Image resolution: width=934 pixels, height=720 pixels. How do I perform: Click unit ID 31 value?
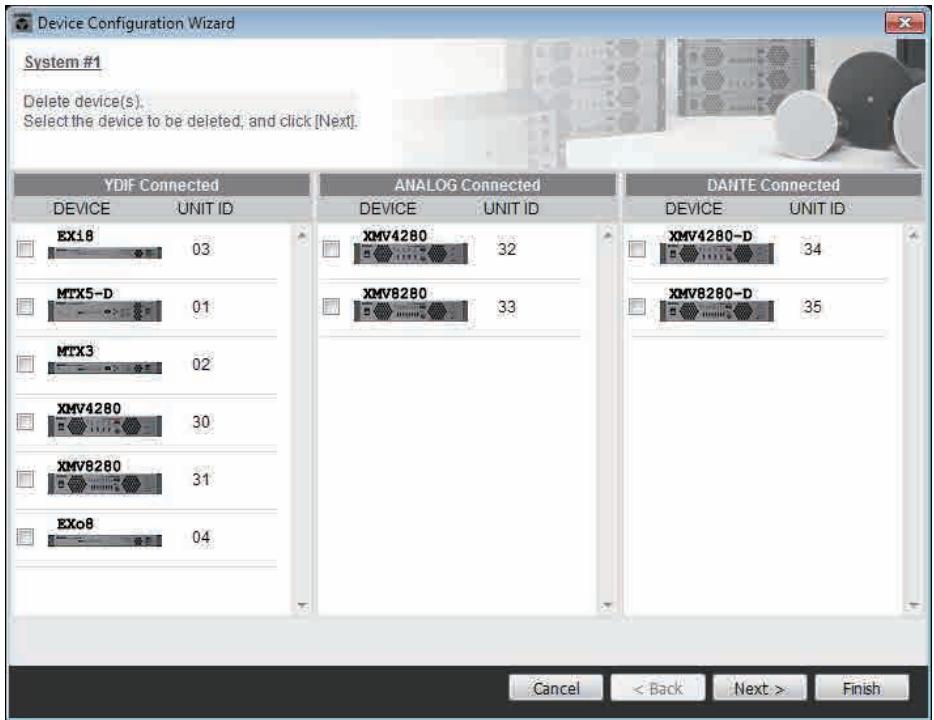click(x=201, y=479)
